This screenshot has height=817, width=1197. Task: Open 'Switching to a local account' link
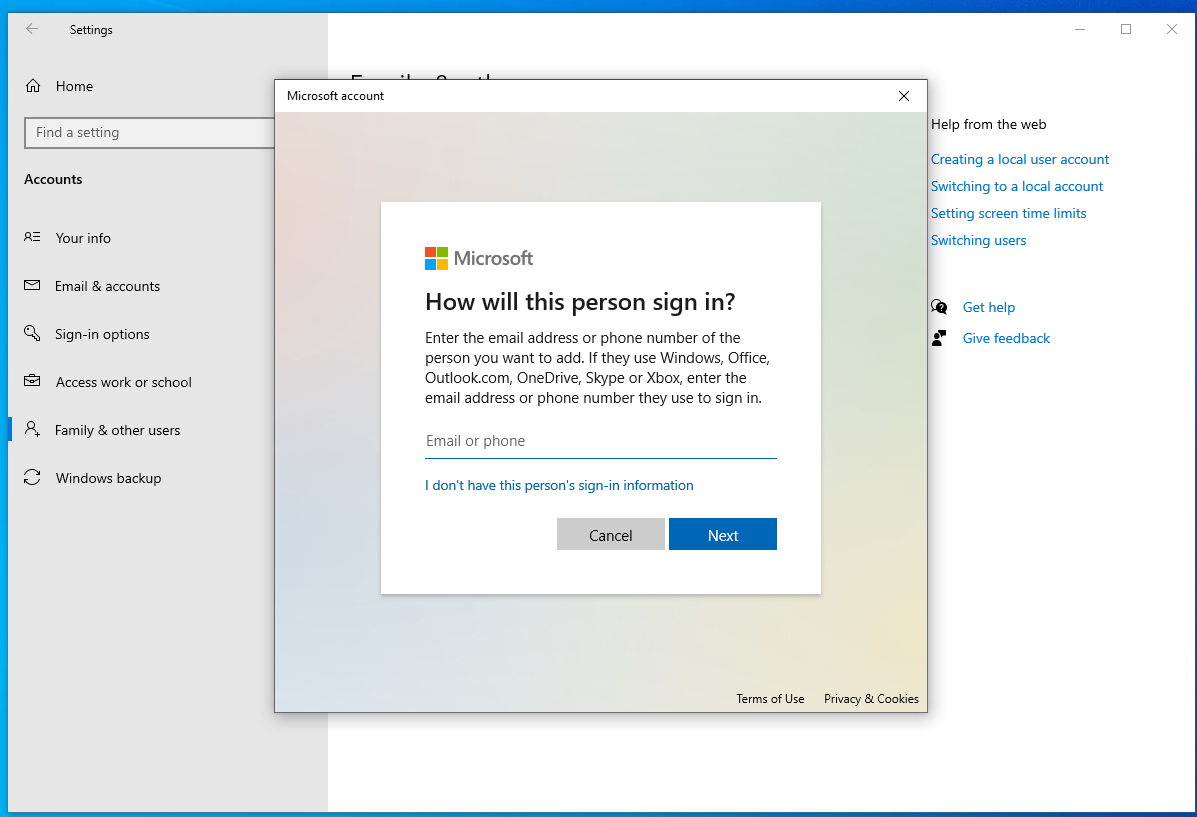tap(1017, 186)
